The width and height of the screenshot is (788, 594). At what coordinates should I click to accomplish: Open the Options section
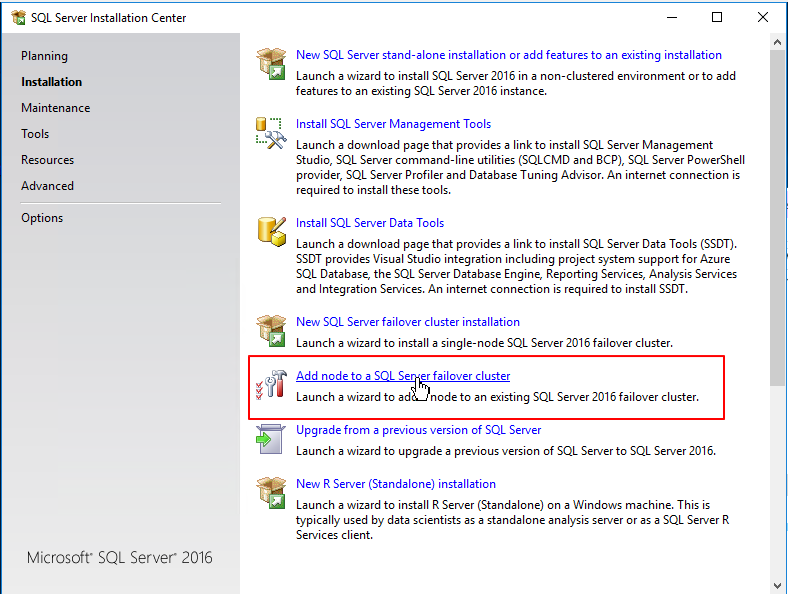(42, 218)
